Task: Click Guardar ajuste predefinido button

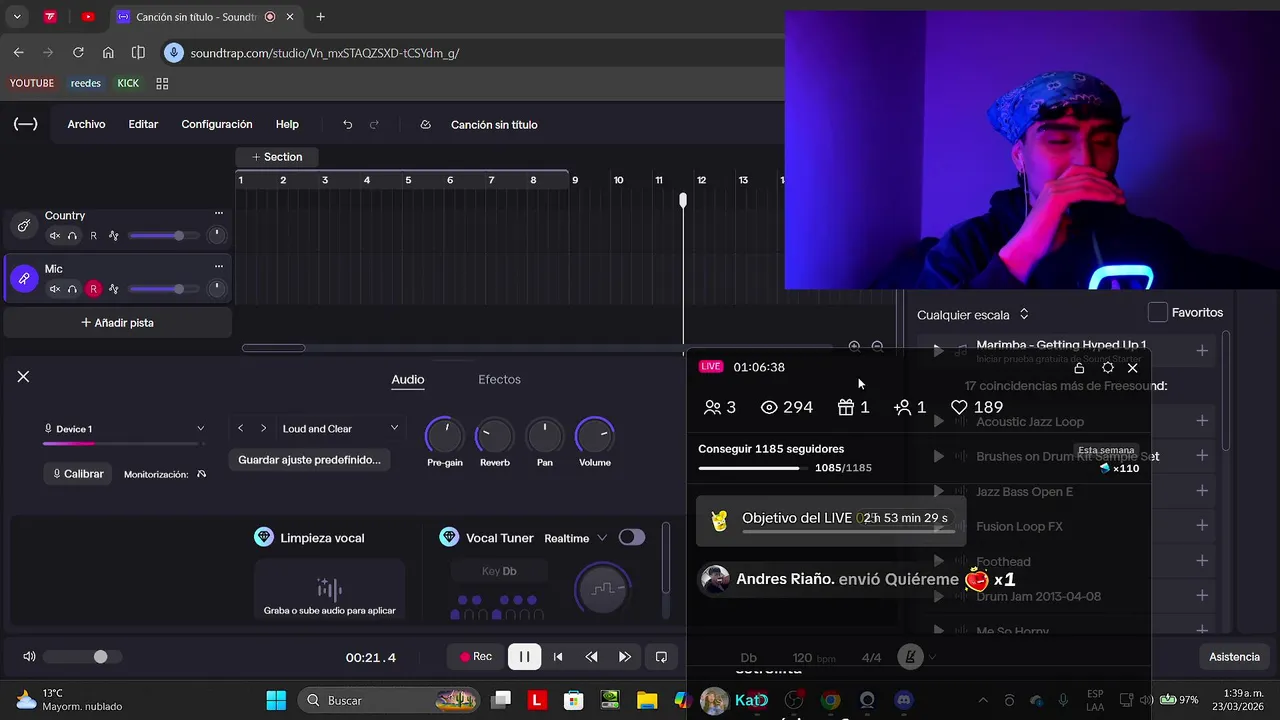Action: pyautogui.click(x=309, y=460)
